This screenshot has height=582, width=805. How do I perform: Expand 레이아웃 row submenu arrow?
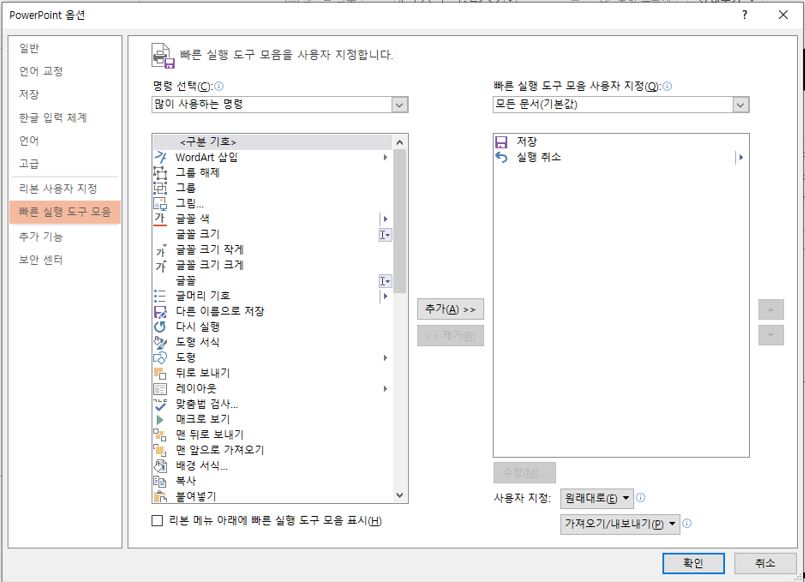385,389
